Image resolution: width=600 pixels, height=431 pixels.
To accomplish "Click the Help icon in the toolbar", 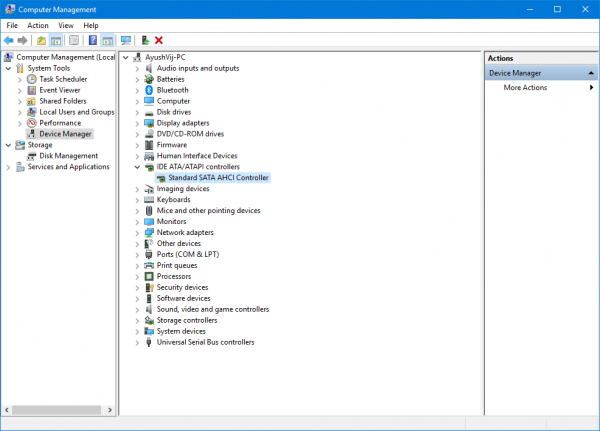I will [x=92, y=40].
